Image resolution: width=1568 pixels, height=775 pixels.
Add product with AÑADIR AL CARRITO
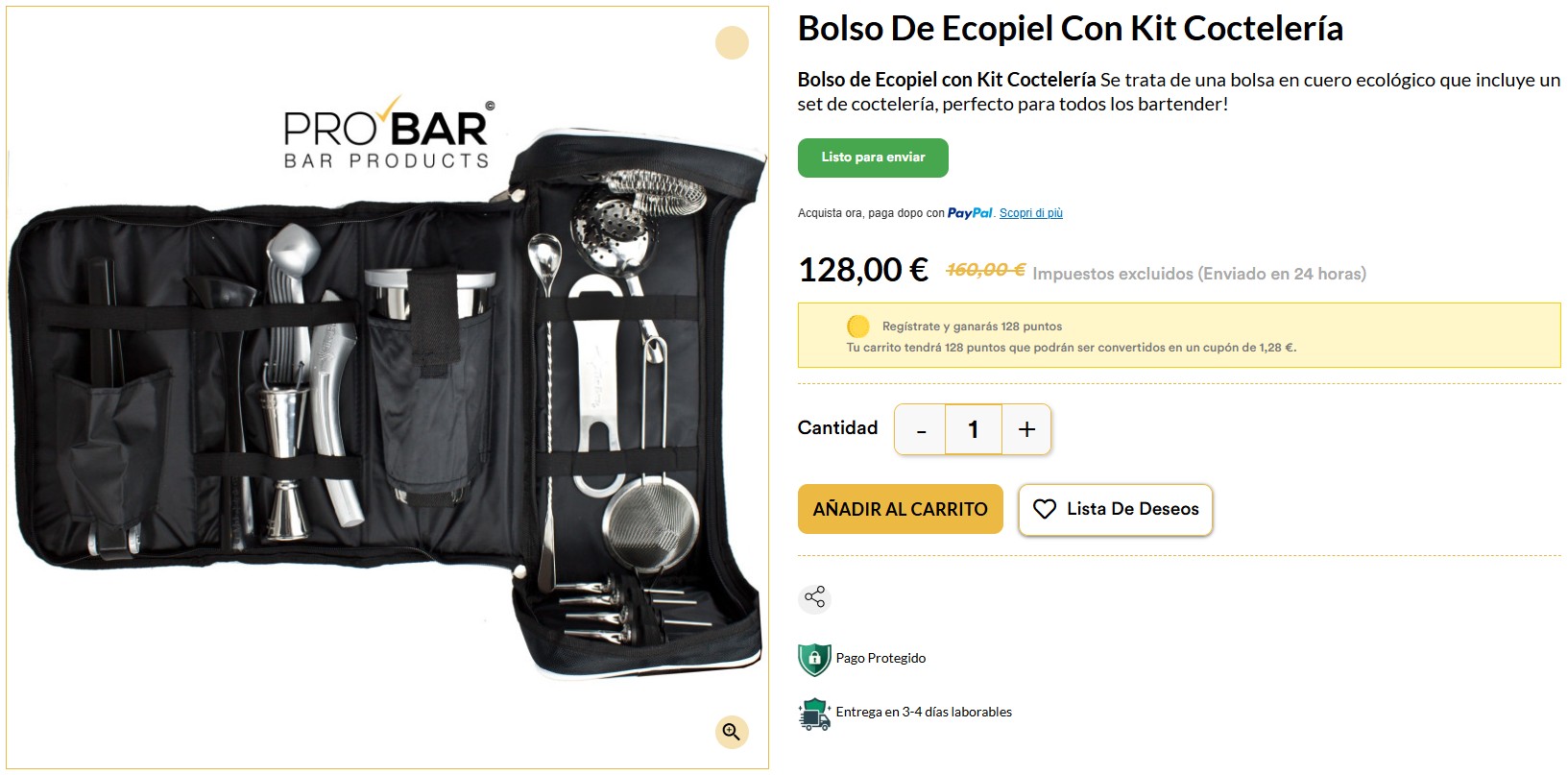(900, 509)
